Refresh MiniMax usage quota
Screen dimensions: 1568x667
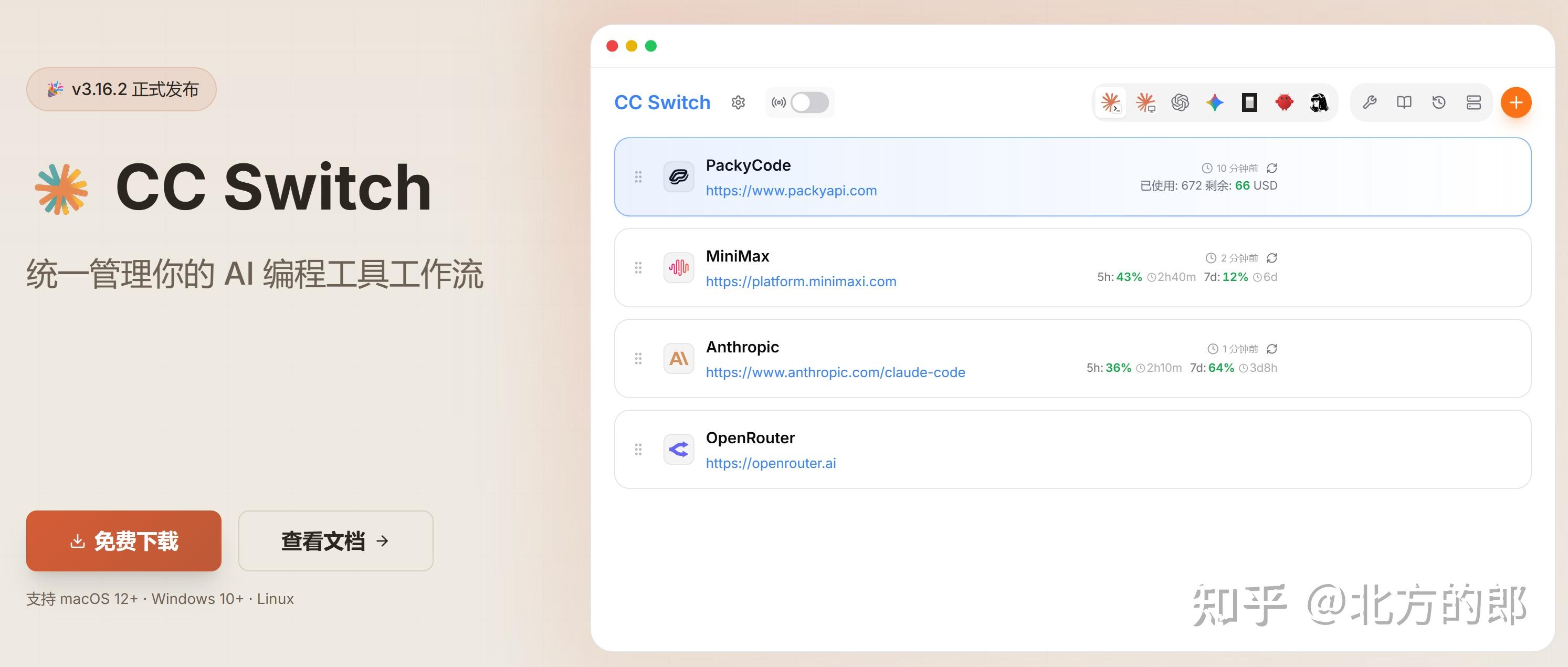1271,258
